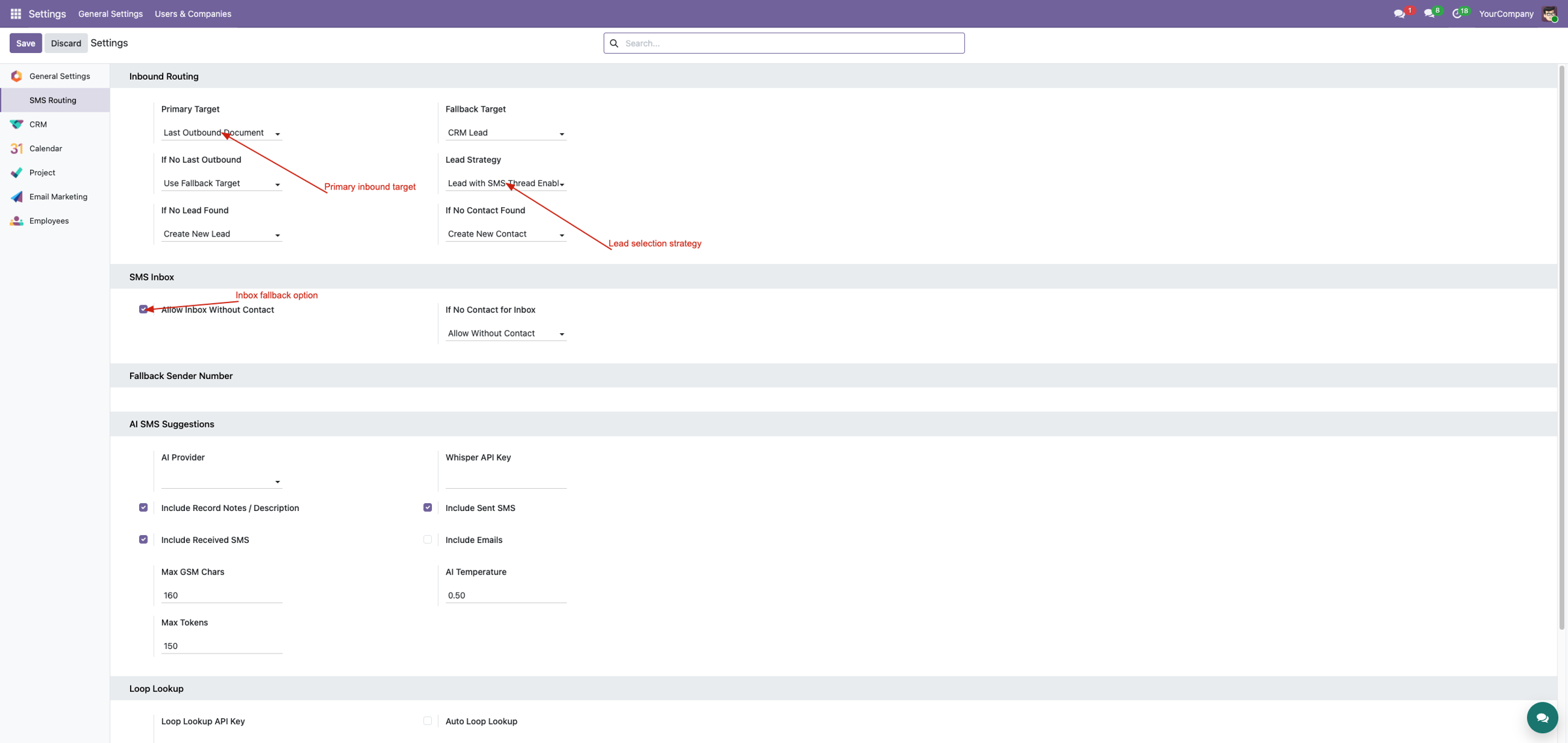Open the apps grid menu icon
The image size is (1568, 743).
(16, 14)
